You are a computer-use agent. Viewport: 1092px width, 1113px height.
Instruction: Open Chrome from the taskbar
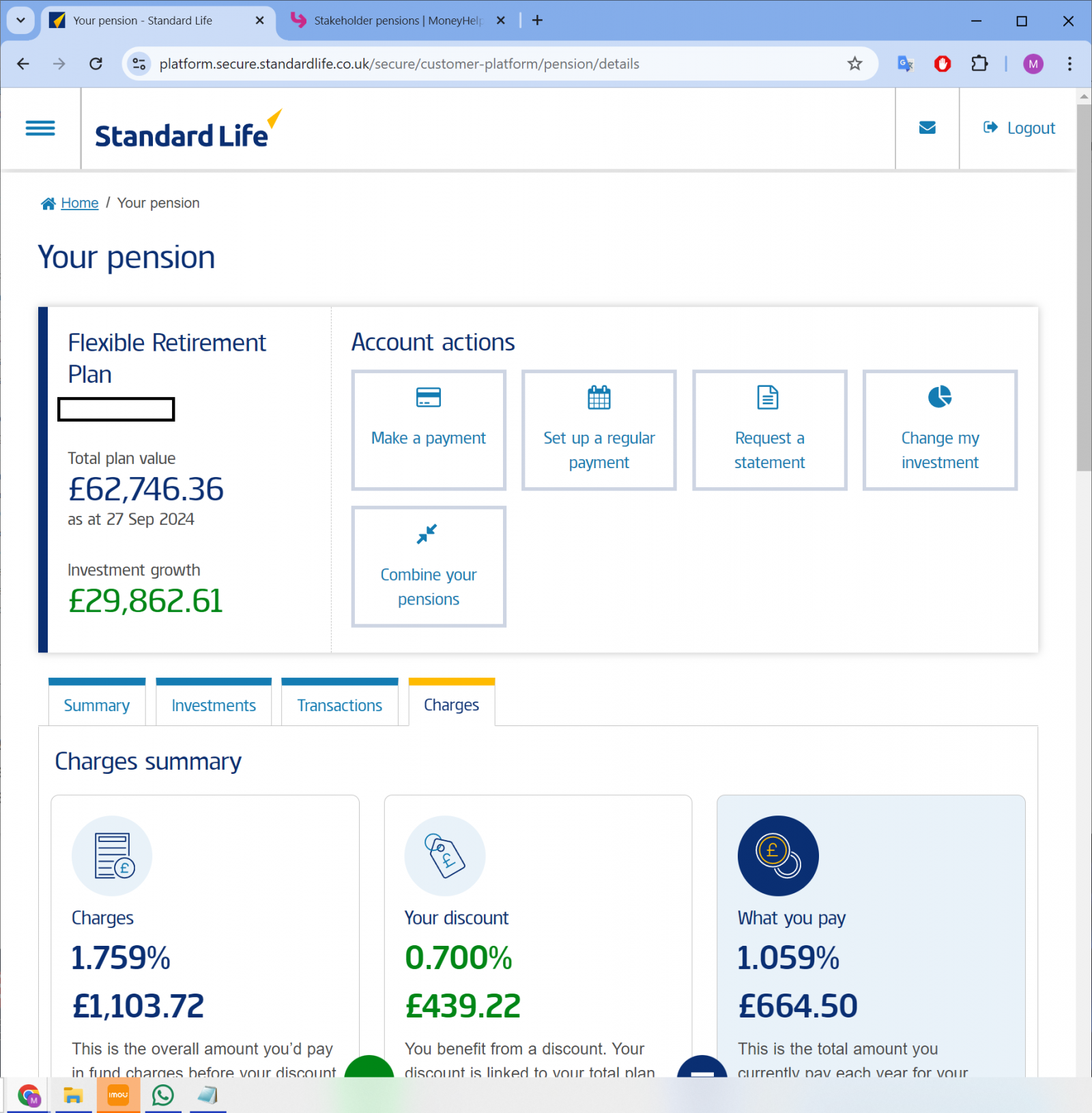pos(29,1095)
